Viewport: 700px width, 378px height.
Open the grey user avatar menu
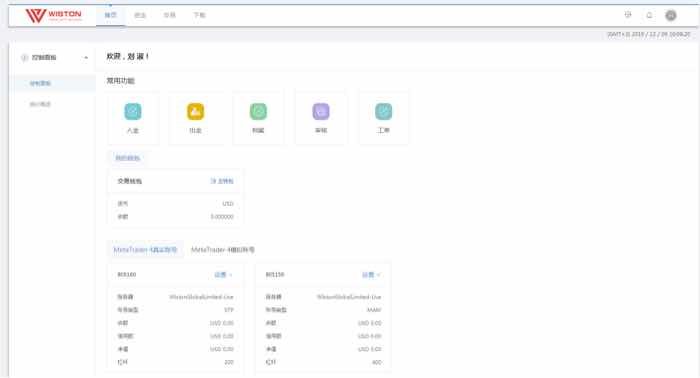click(671, 15)
